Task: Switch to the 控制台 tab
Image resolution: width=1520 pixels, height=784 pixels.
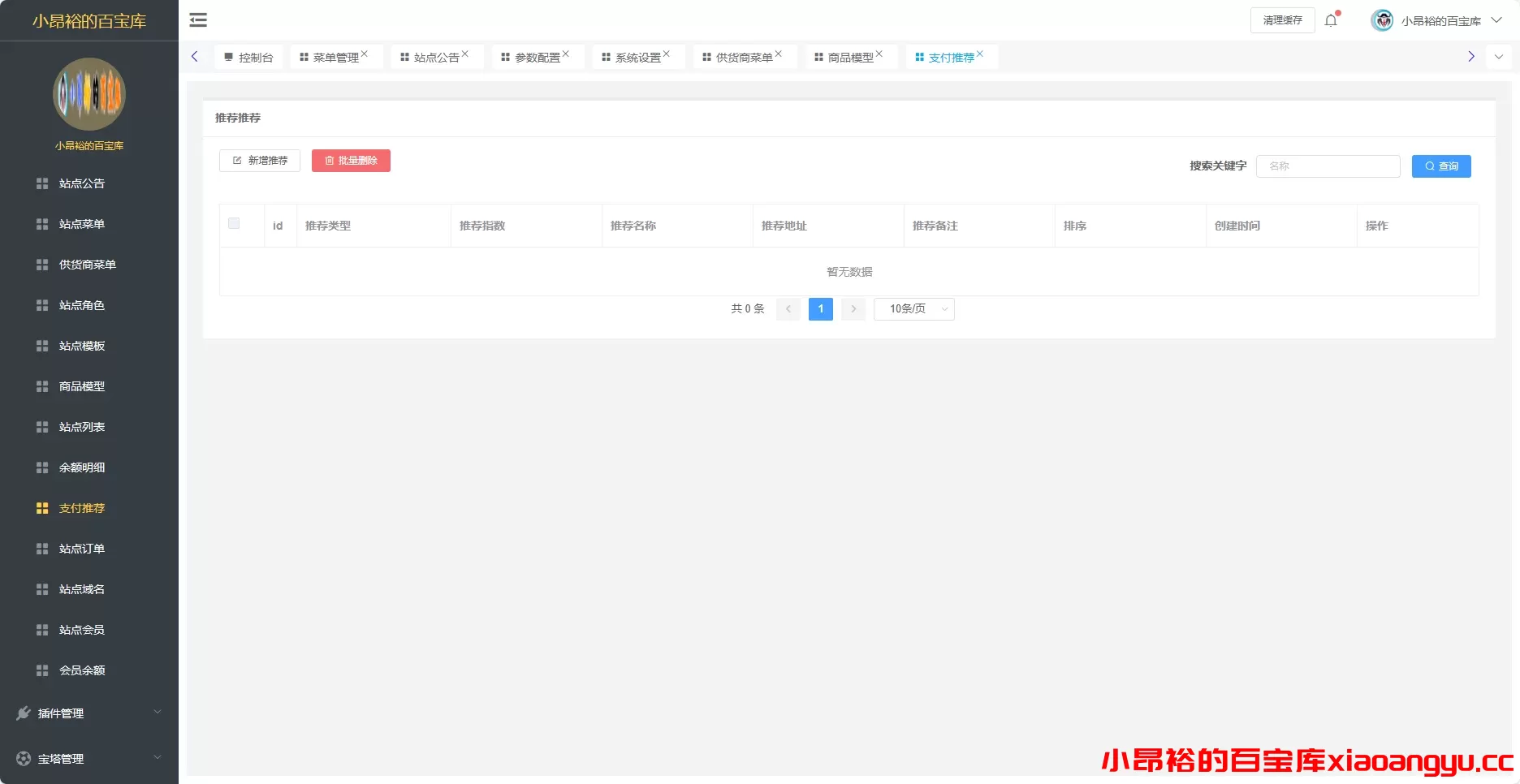Action: tap(248, 56)
